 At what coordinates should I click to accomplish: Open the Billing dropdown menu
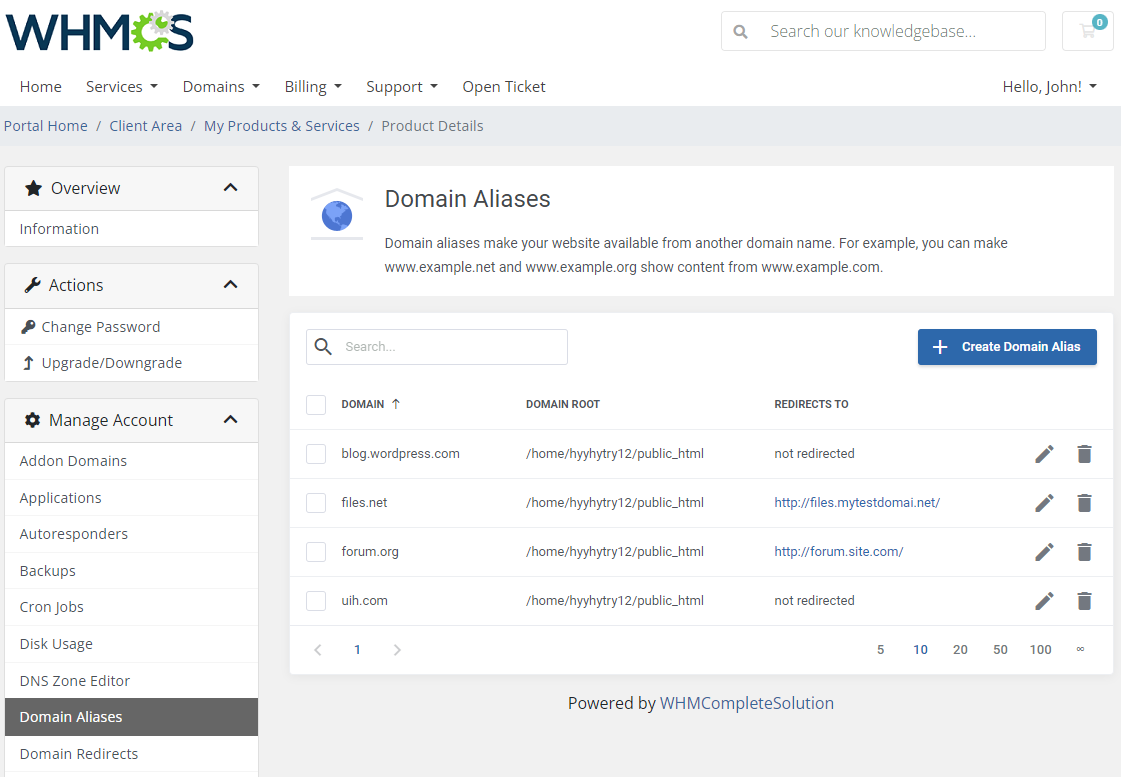(313, 86)
